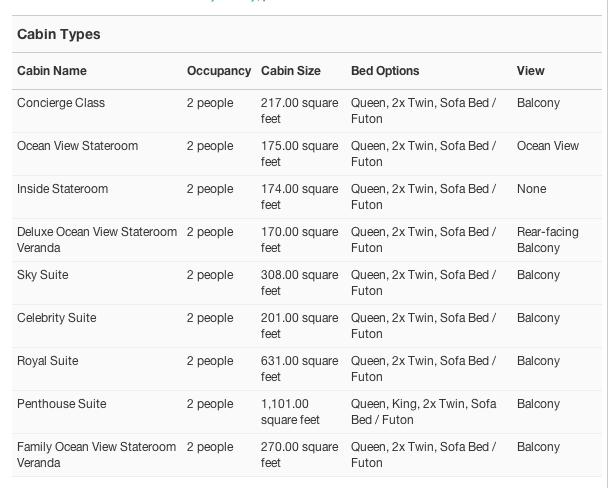Select the Sky Suite cabin name
This screenshot has height=488, width=608.
tap(43, 275)
